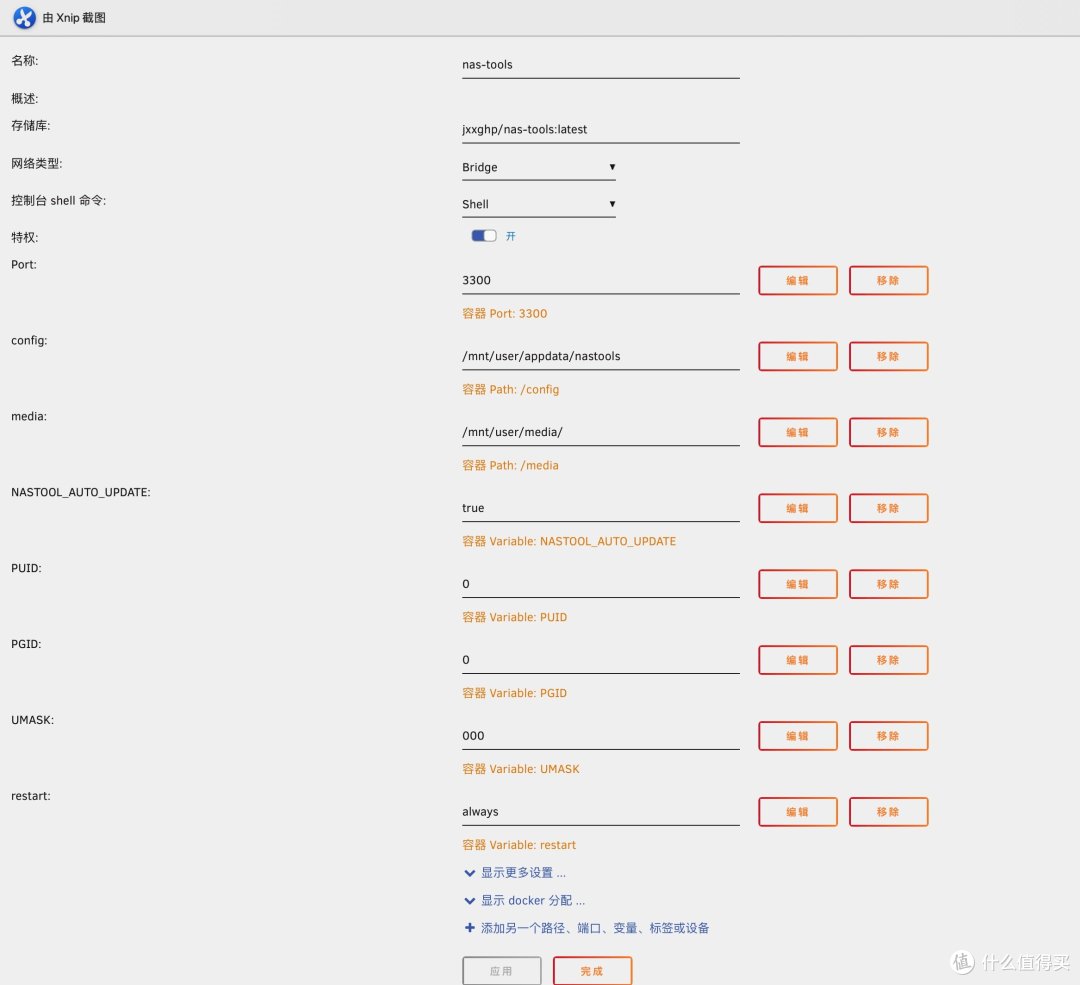The image size is (1080, 985).
Task: Toggle the 特权 privileged switch off
Action: click(x=484, y=235)
